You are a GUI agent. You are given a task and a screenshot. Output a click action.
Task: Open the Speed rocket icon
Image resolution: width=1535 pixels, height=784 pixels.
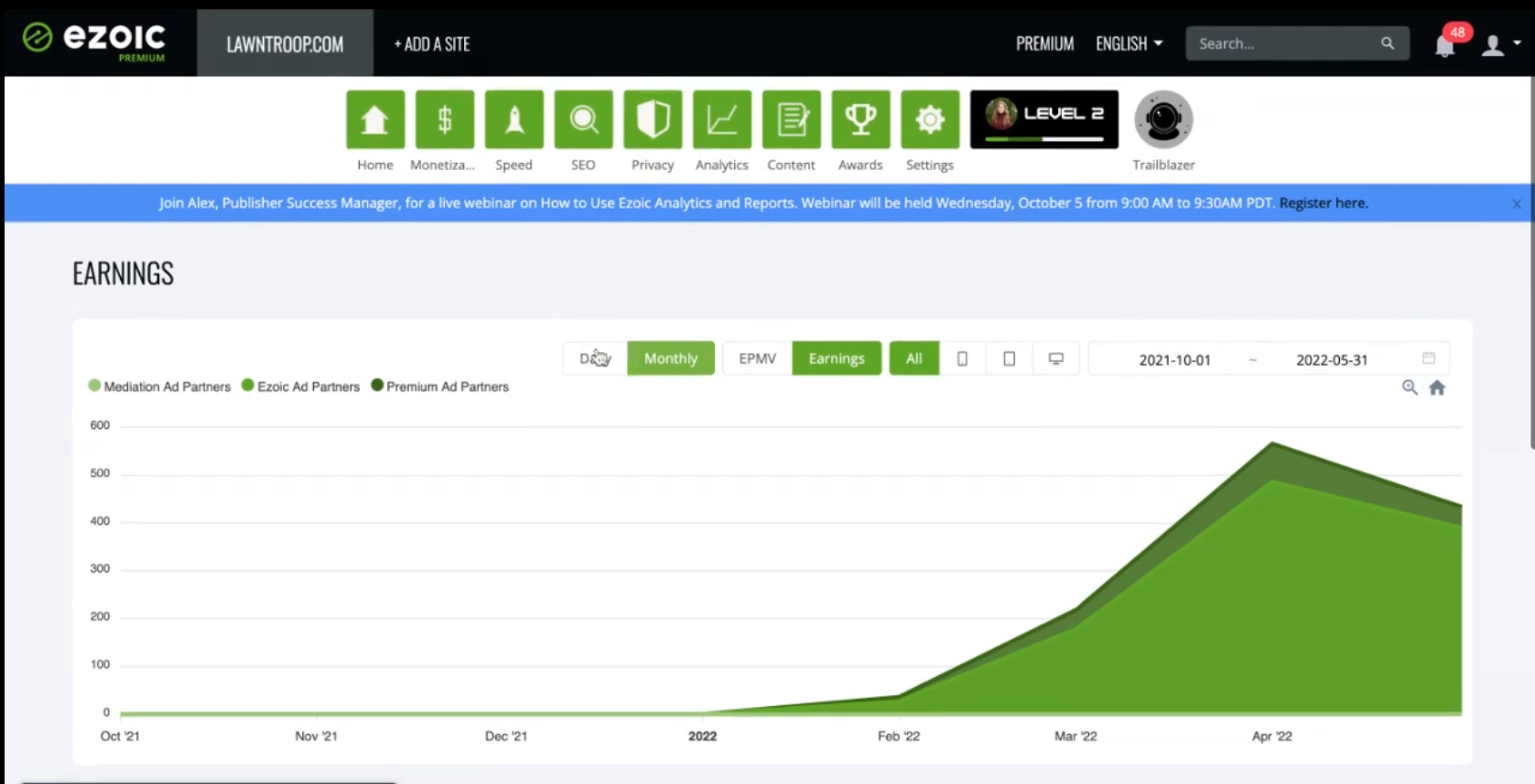(514, 119)
